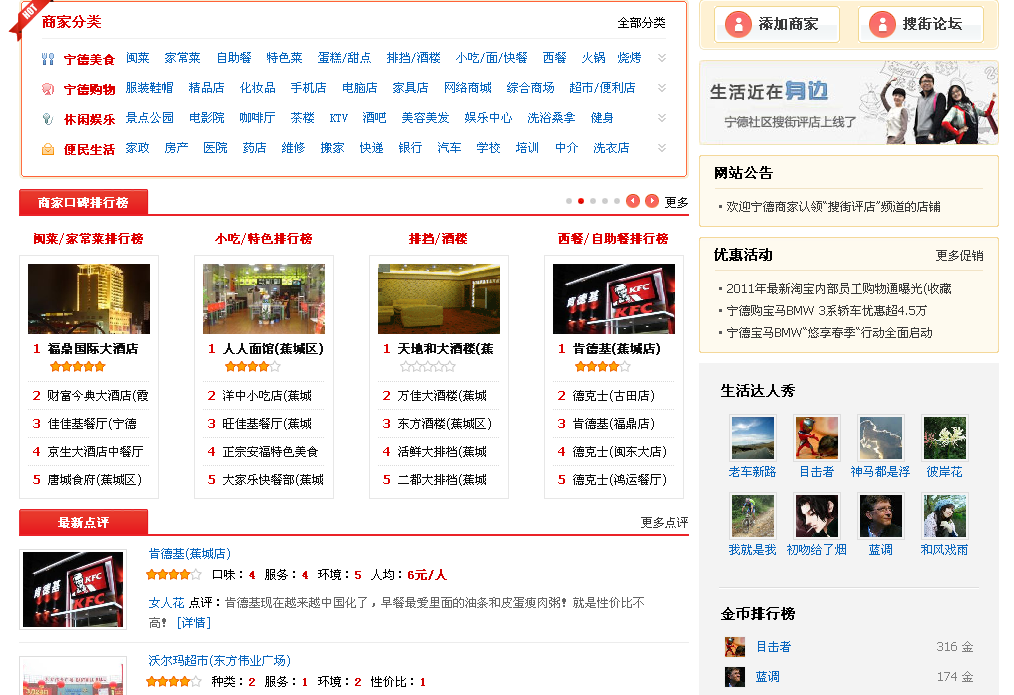Click the star rating of 人人面馆
Image resolution: width=1014 pixels, height=695 pixels.
tap(253, 367)
